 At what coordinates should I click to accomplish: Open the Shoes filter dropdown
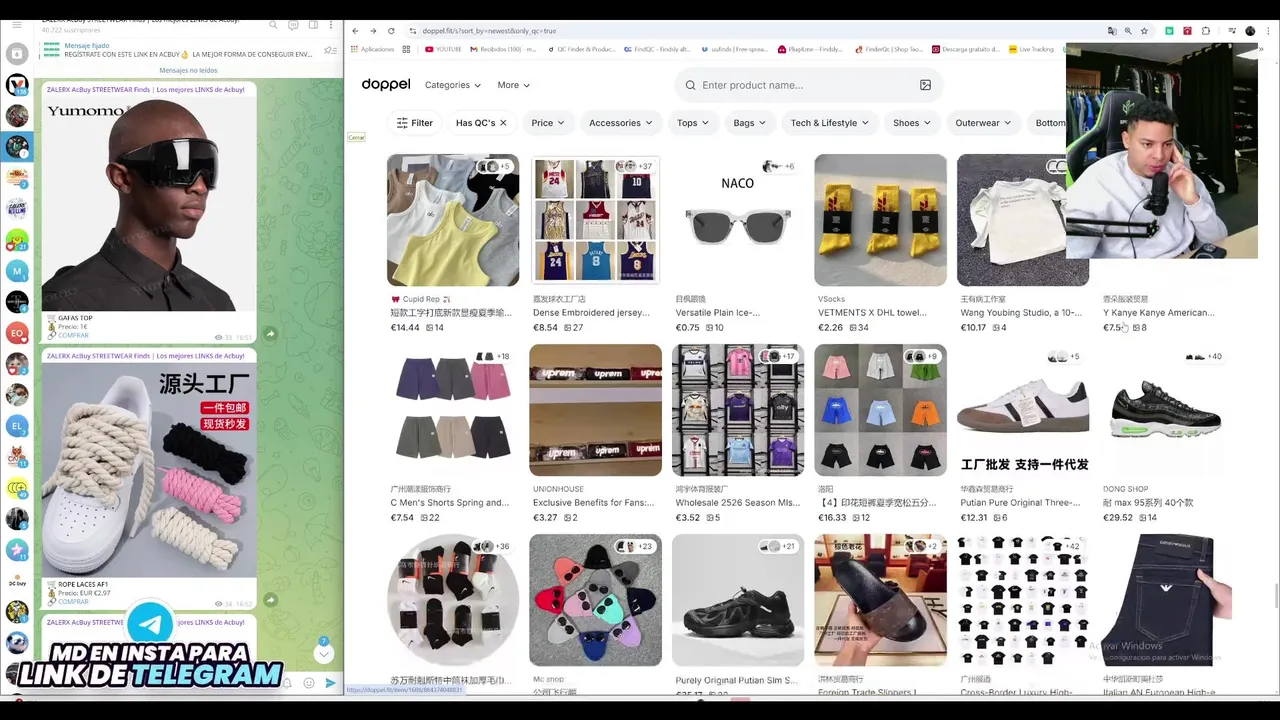912,123
